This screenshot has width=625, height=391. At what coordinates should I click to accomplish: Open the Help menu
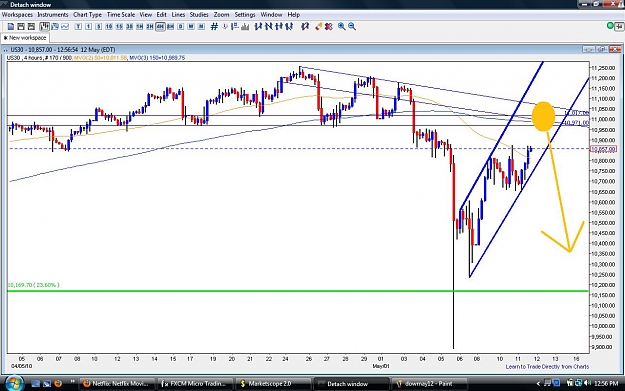tap(294, 15)
